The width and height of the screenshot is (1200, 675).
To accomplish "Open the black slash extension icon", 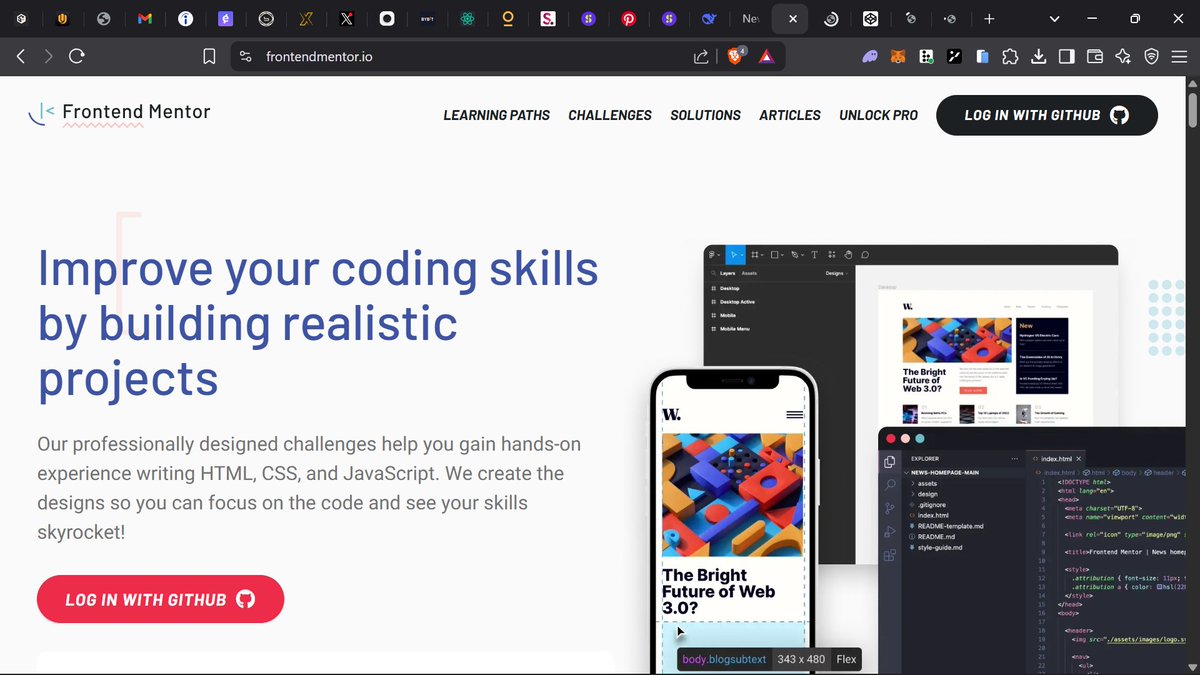I will (954, 57).
